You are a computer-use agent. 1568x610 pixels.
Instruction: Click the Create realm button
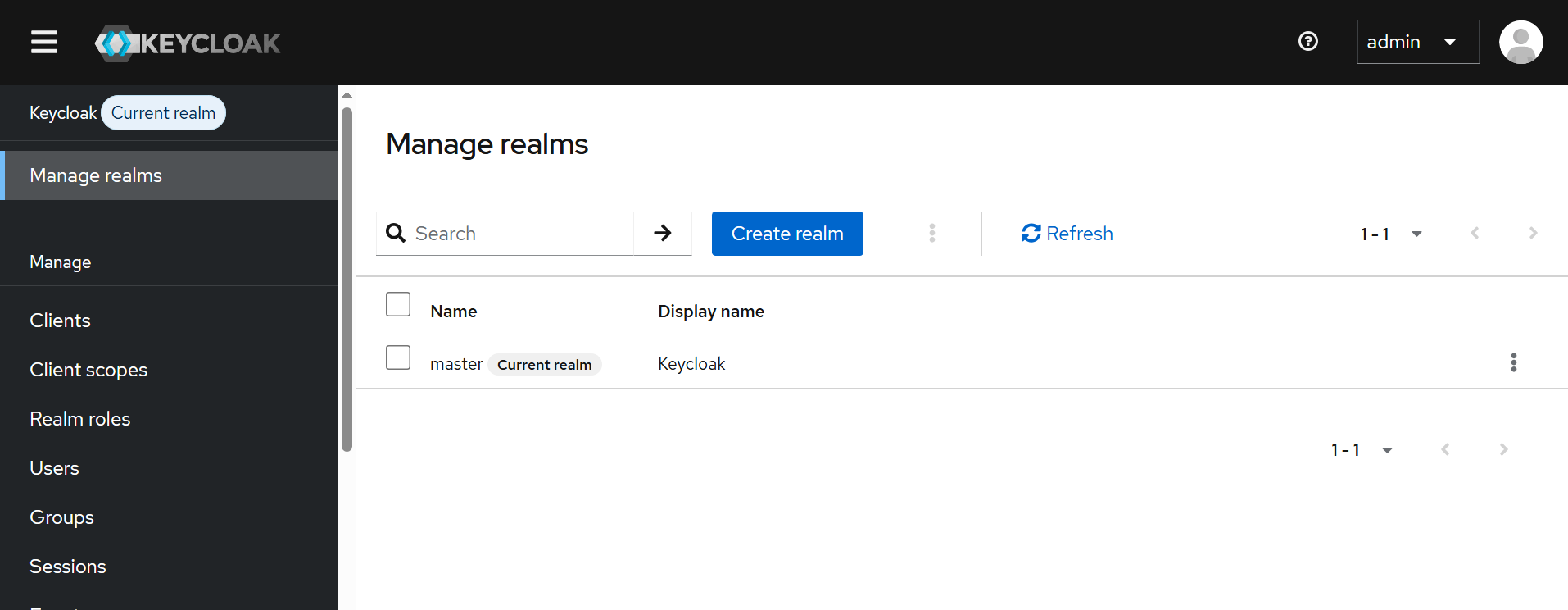point(787,234)
